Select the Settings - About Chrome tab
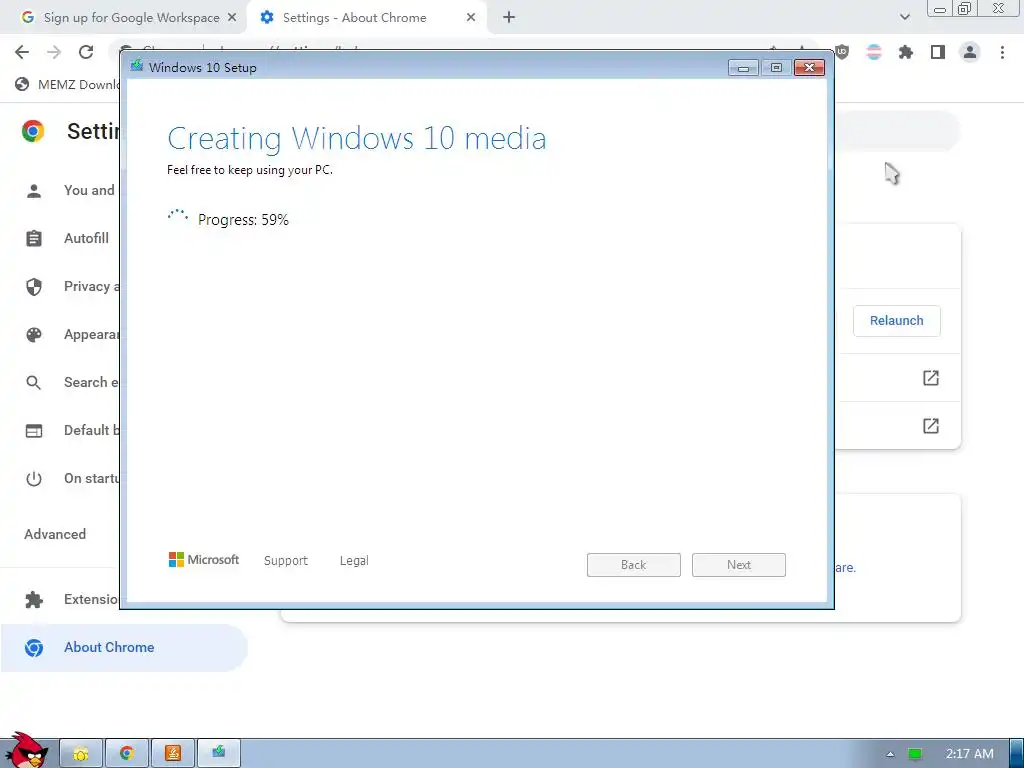This screenshot has height=768, width=1024. (353, 18)
